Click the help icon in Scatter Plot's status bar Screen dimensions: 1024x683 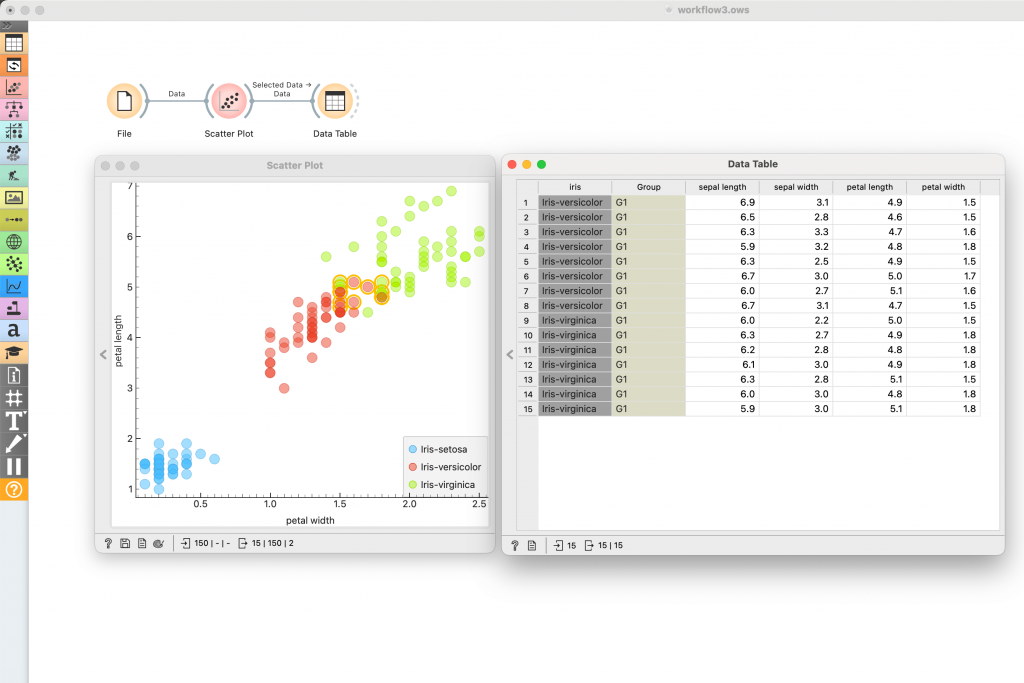(x=108, y=543)
